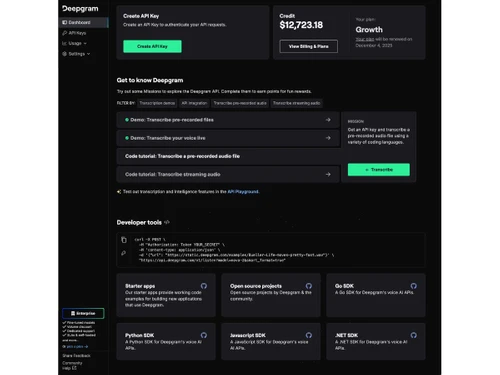
Task: Click the Deepgram logo
Action: pyautogui.click(x=80, y=9)
